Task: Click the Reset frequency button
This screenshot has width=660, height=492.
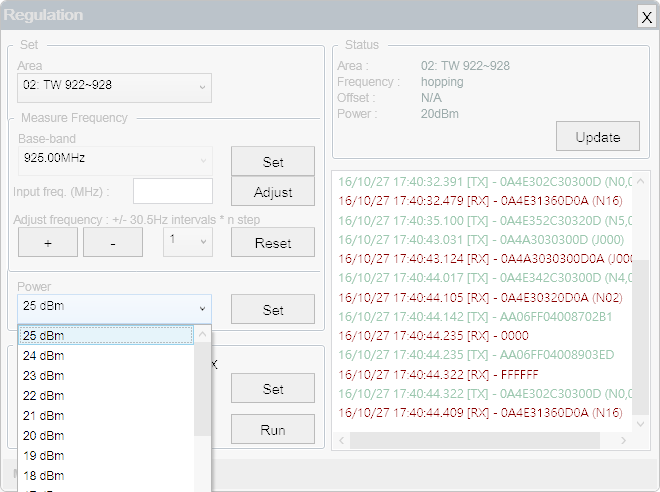Action: 273,242
